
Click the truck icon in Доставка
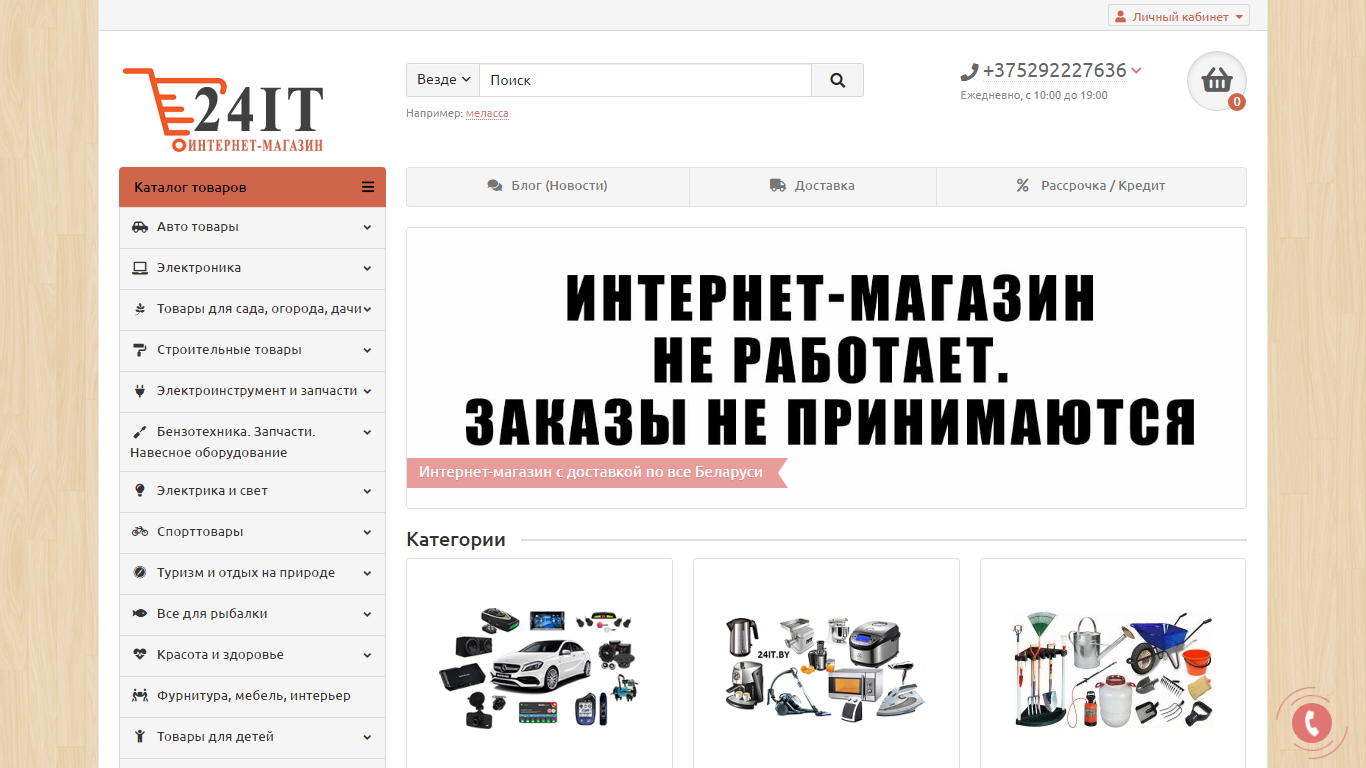tap(777, 186)
